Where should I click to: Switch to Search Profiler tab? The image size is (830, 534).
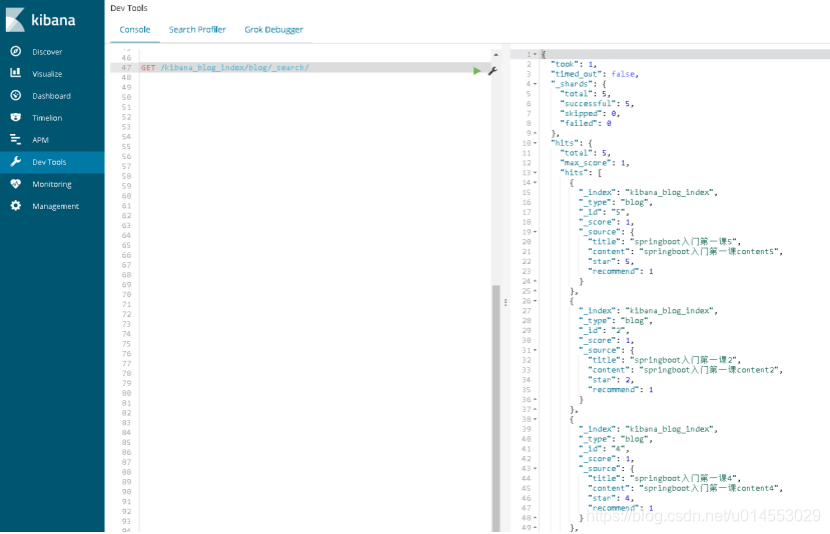pos(197,30)
